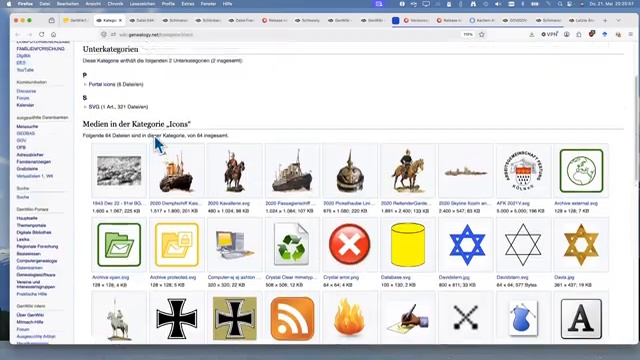Open the YouTube sidebar link

pos(25,70)
